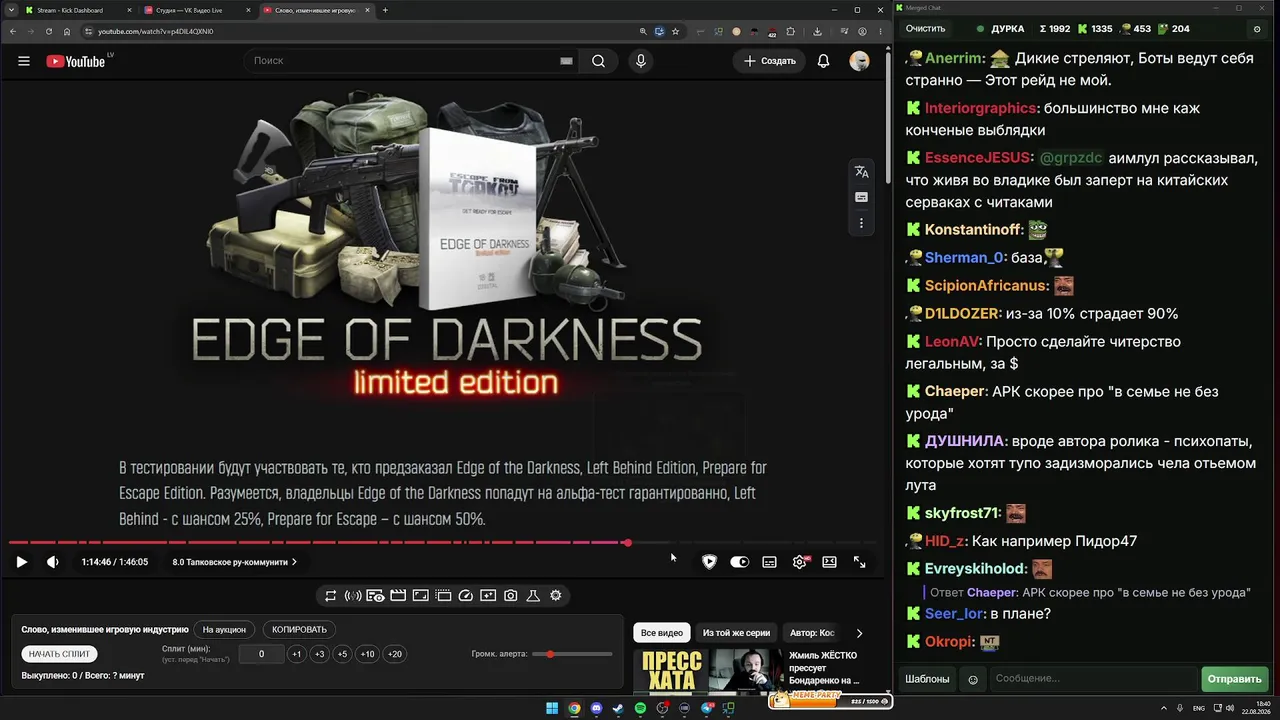Add +1 minute to split
Image resolution: width=1280 pixels, height=720 pixels.
coord(296,654)
